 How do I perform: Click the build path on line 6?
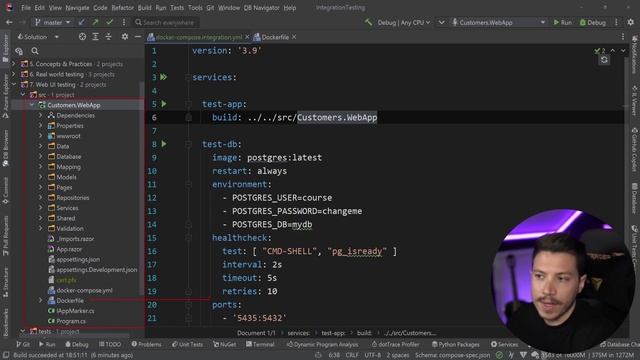point(312,118)
